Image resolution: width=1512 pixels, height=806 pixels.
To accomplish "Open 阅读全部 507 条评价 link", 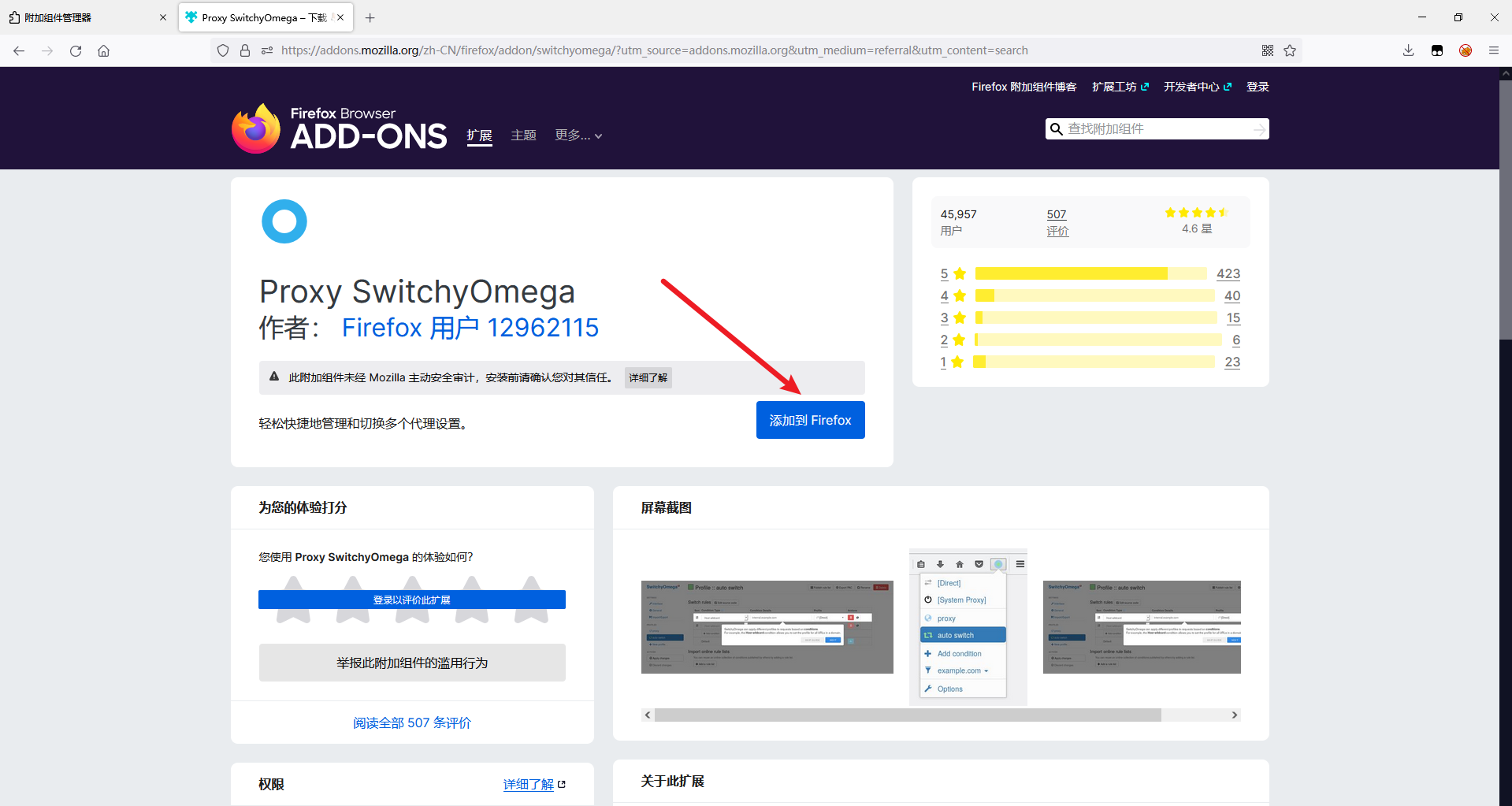I will (412, 722).
